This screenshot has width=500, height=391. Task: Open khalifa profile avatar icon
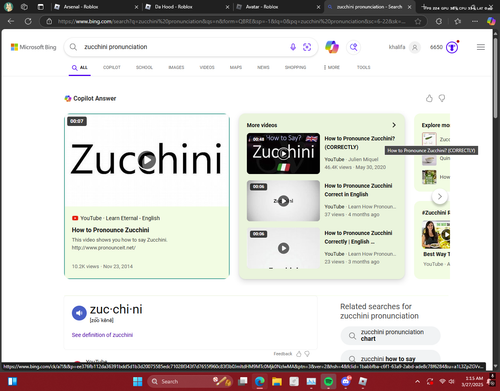pos(415,47)
